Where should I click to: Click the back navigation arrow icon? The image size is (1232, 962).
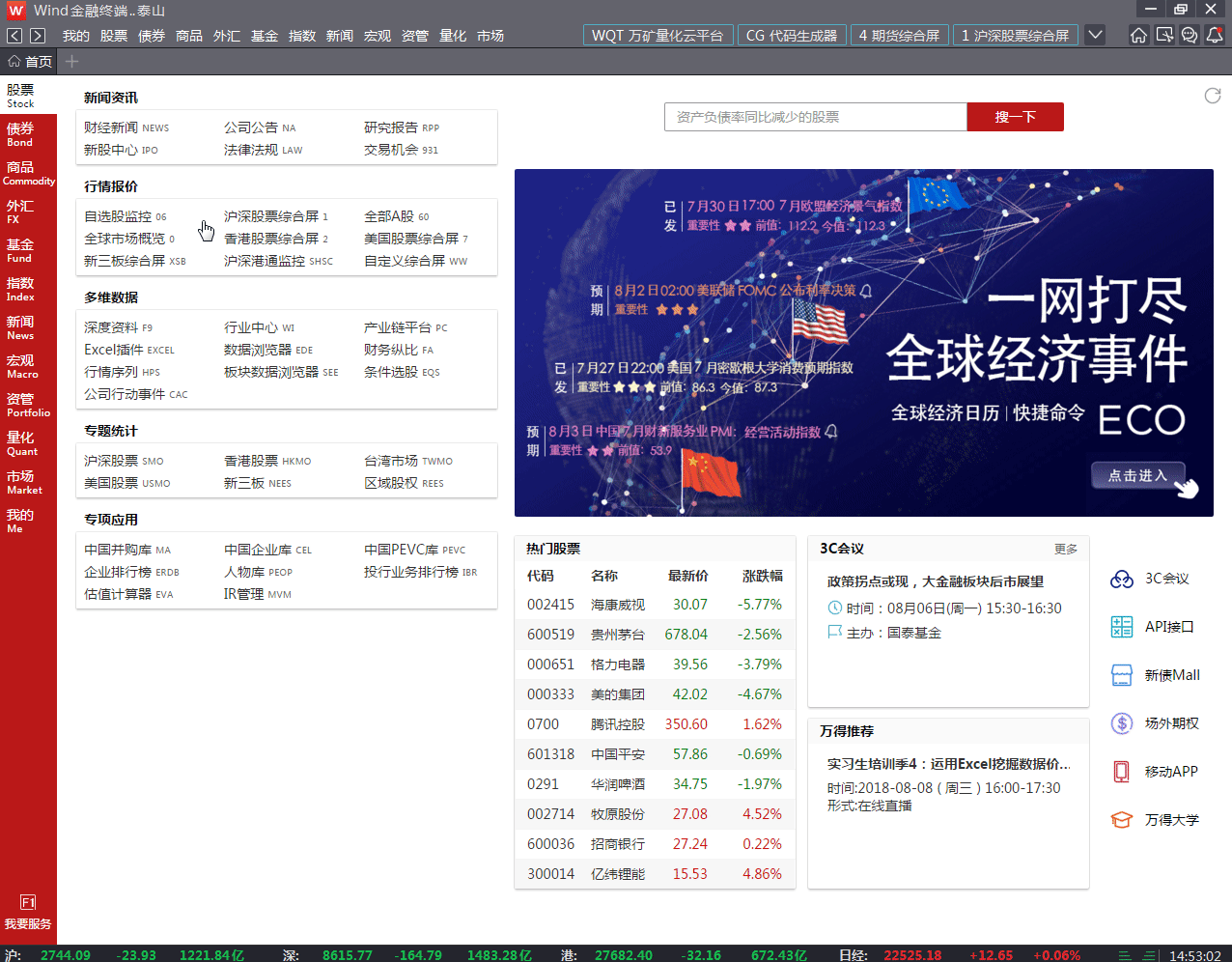14,36
